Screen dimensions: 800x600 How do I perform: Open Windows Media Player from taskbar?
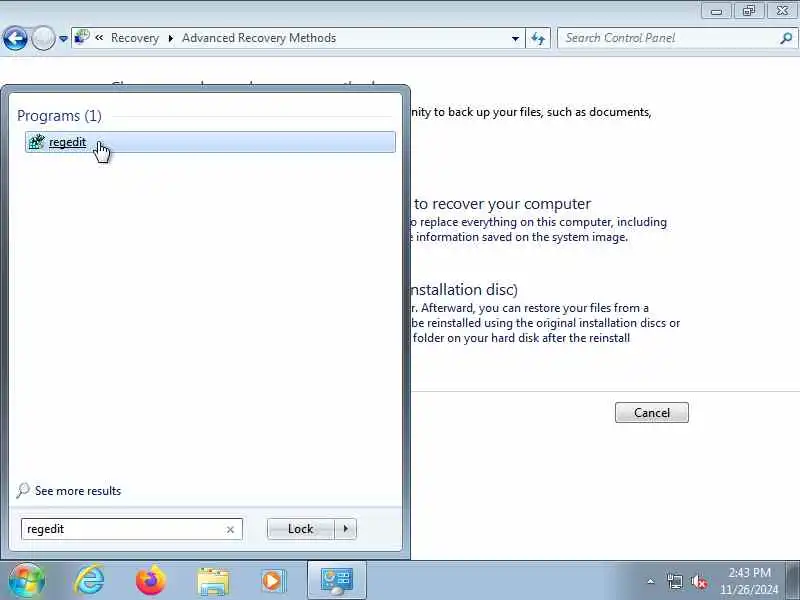tap(274, 581)
